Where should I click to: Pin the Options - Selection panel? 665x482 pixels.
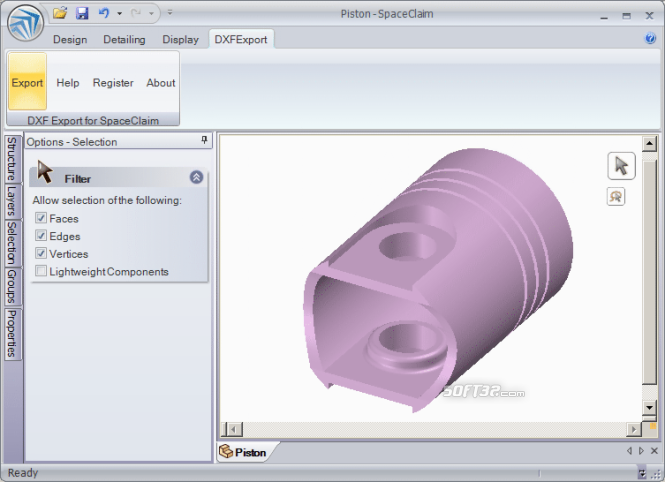pos(204,140)
